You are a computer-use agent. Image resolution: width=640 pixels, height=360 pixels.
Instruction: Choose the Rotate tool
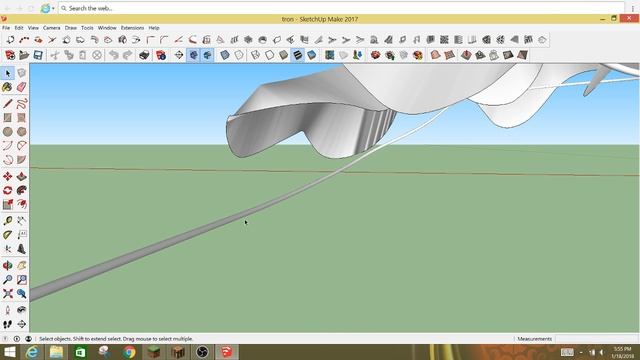click(8, 190)
